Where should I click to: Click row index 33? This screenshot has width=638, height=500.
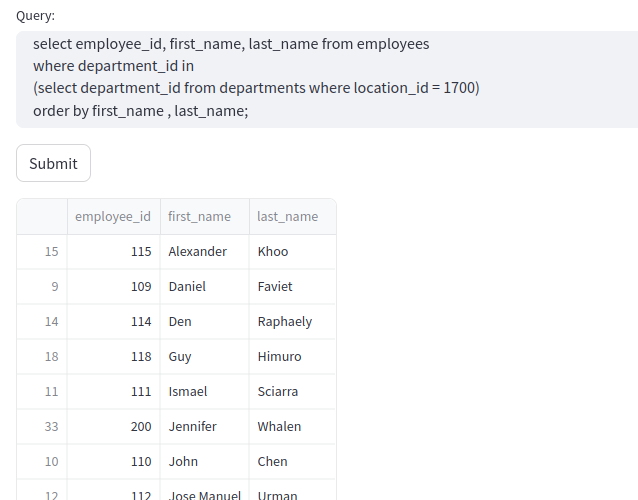42,426
